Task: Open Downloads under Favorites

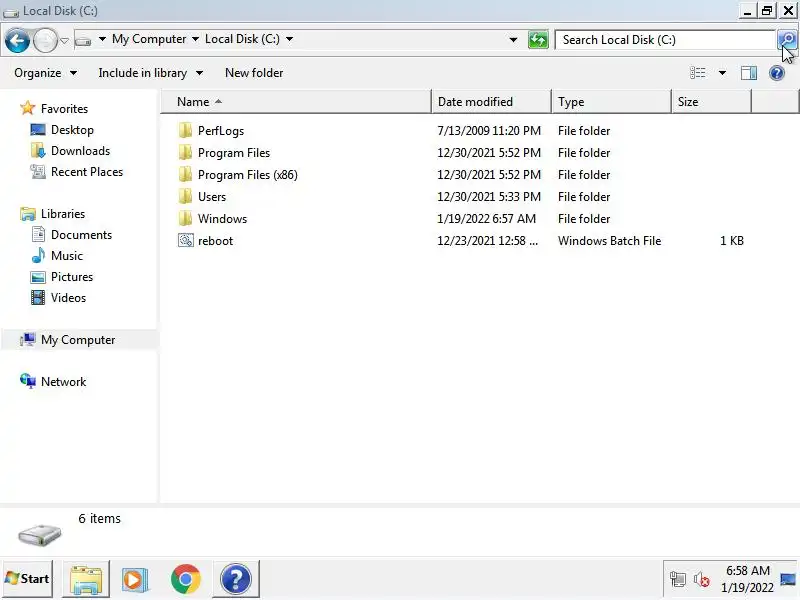Action: [x=80, y=151]
